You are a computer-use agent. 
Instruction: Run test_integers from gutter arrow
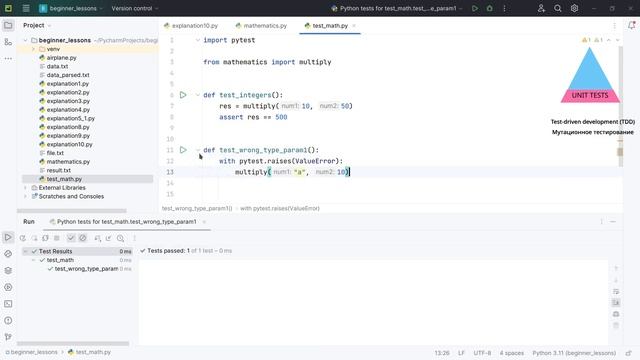point(183,95)
